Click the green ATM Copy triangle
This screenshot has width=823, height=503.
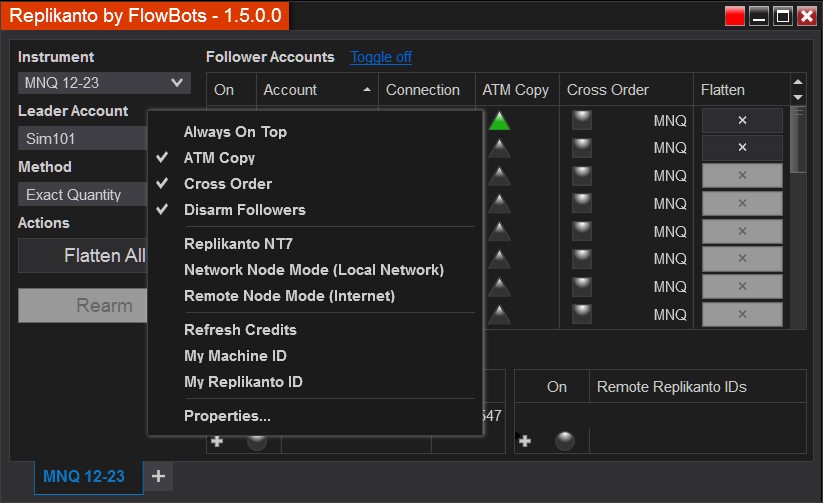coord(499,121)
